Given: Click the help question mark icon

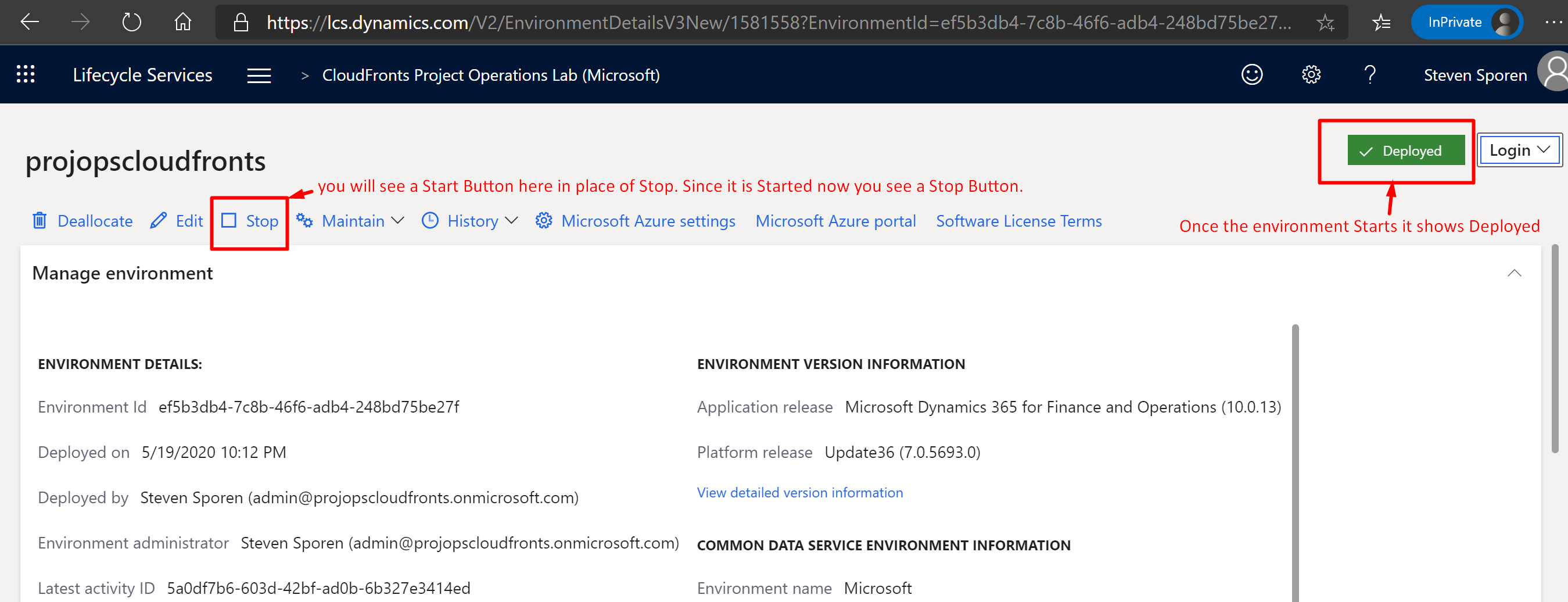Looking at the screenshot, I should (x=1369, y=75).
